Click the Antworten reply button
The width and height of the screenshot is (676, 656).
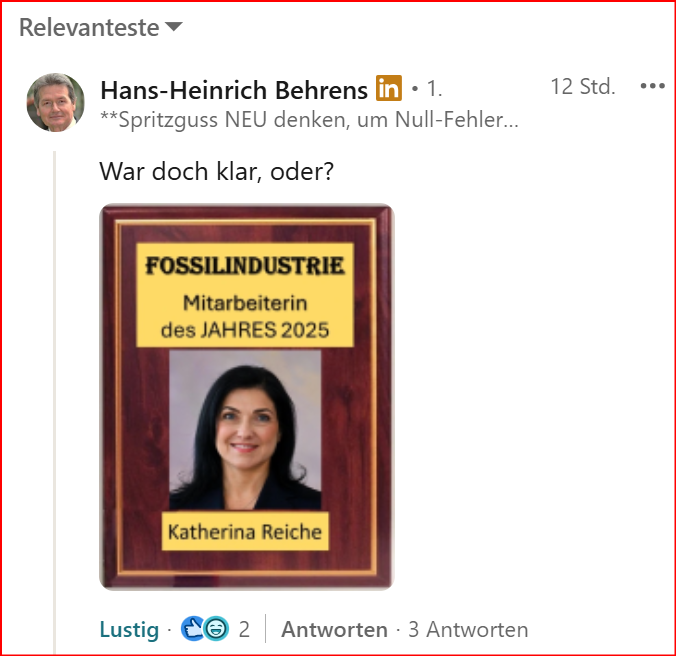pyautogui.click(x=335, y=630)
